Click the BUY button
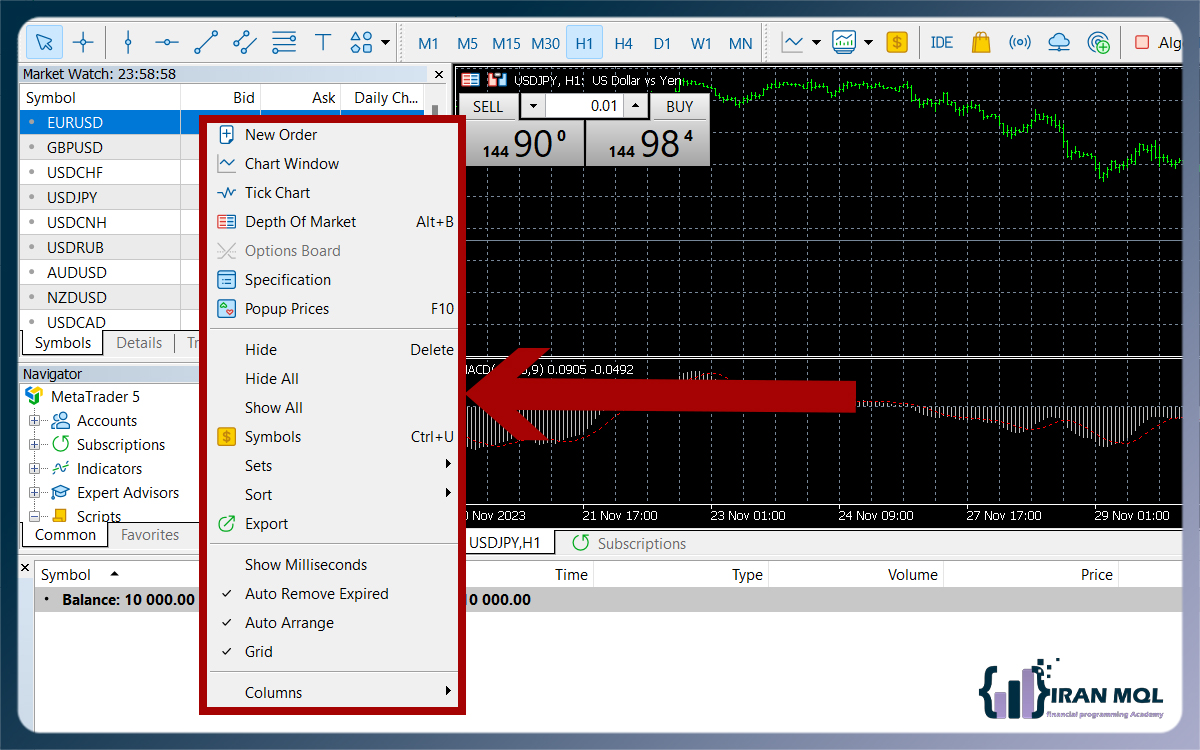The width and height of the screenshot is (1200, 750). (x=679, y=106)
